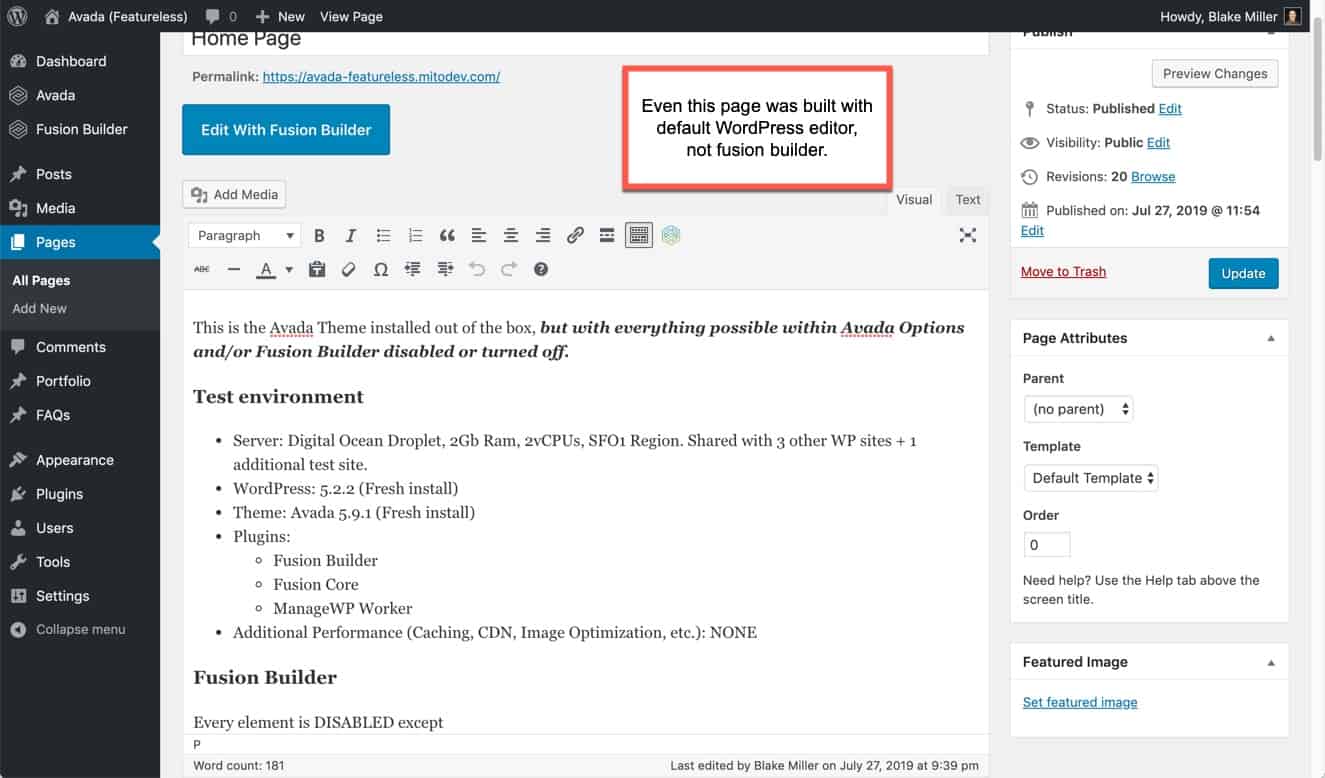Click the Update button

[x=1243, y=274]
